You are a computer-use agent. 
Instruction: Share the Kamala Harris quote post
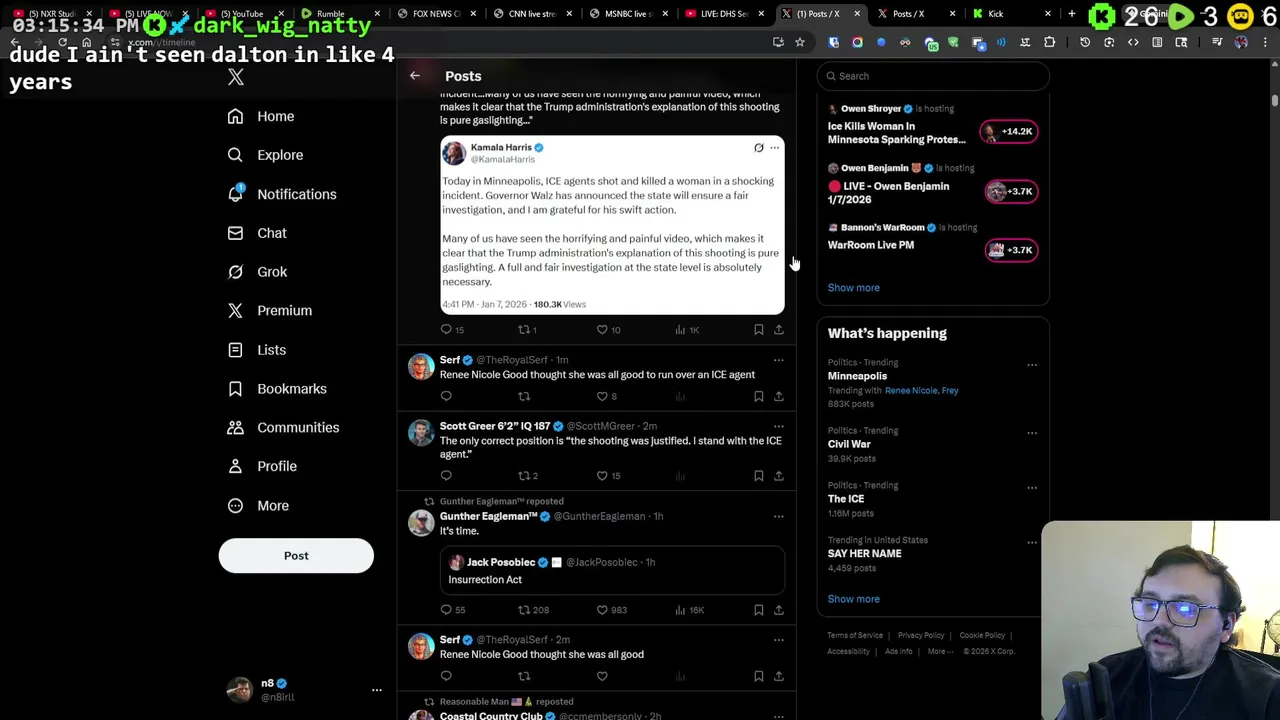(779, 330)
